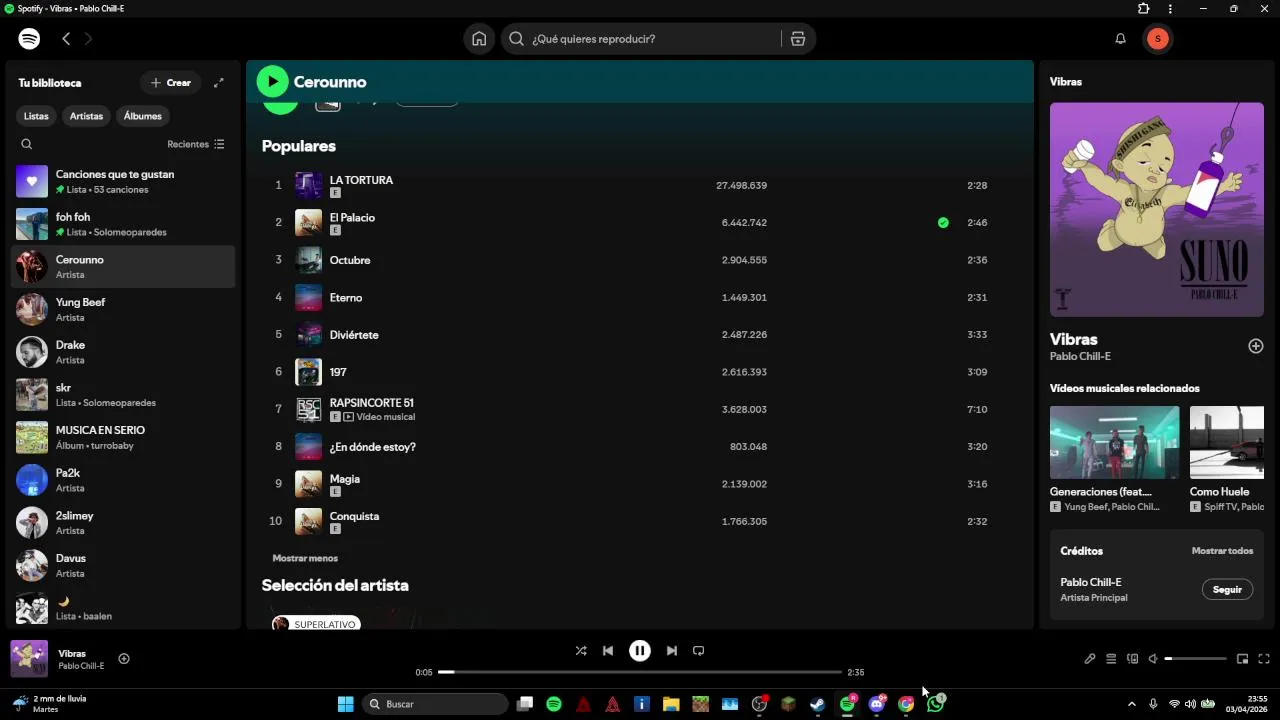1280x720 pixels.
Task: Skip to previous track
Action: pos(608,651)
